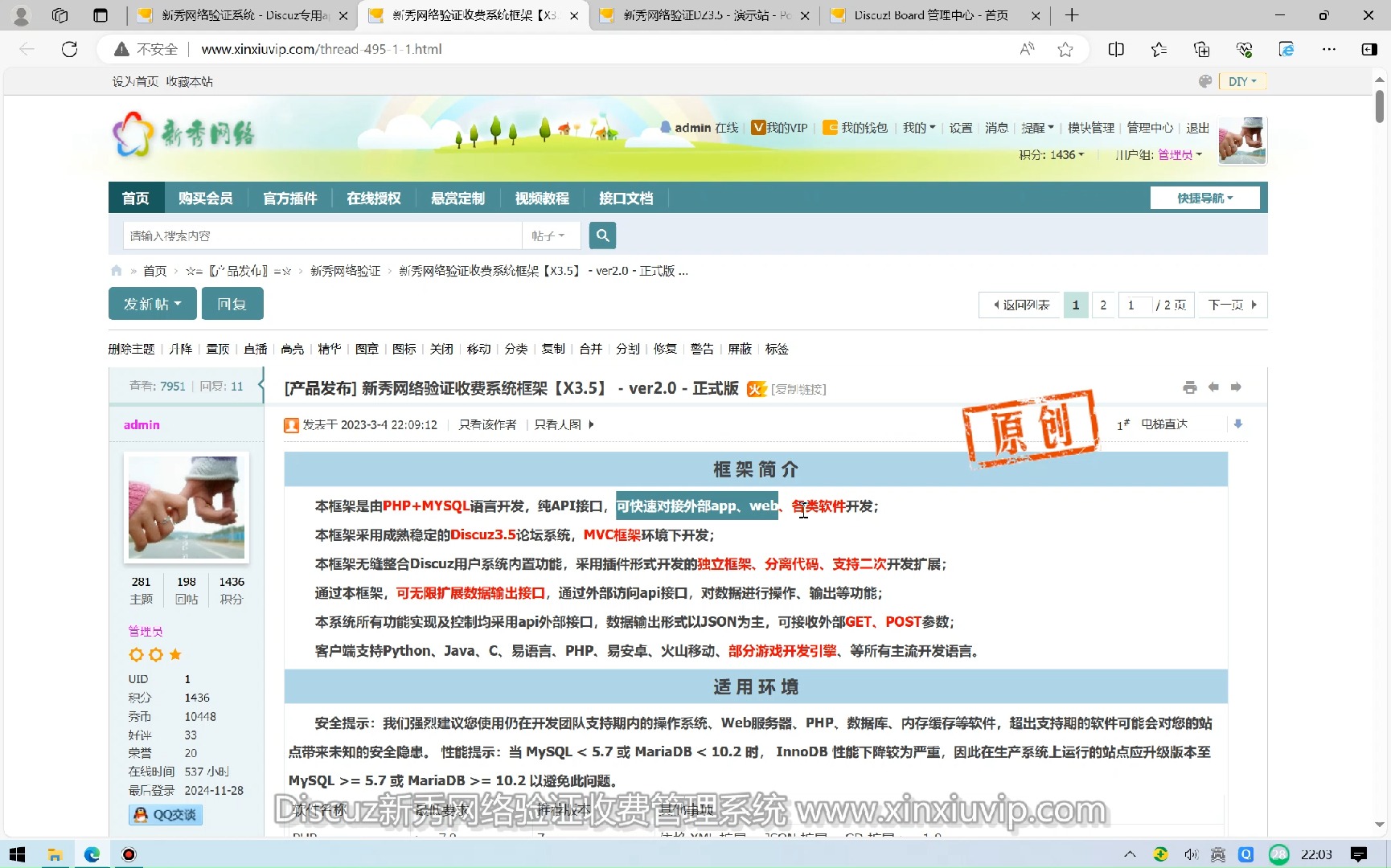Screen dimensions: 1391x868
Task: Open browser tab actions menu icon
Action: click(101, 15)
